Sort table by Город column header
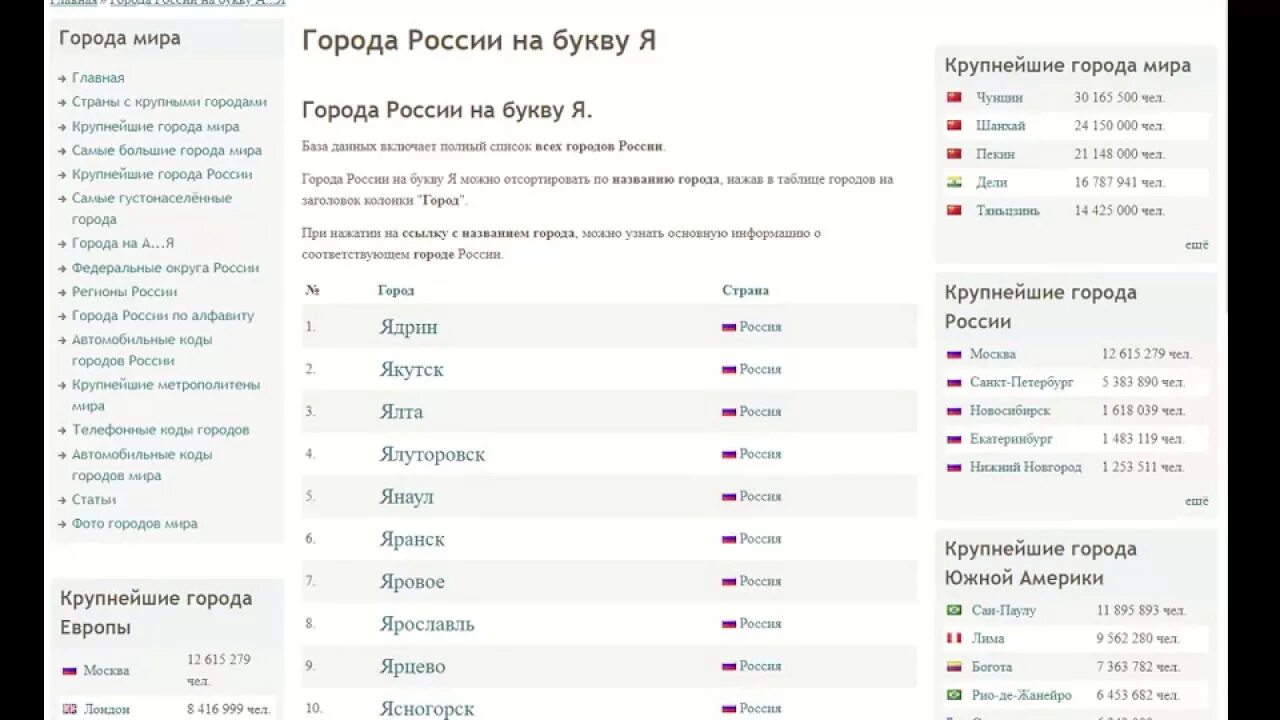The width and height of the screenshot is (1280, 720). pos(396,290)
